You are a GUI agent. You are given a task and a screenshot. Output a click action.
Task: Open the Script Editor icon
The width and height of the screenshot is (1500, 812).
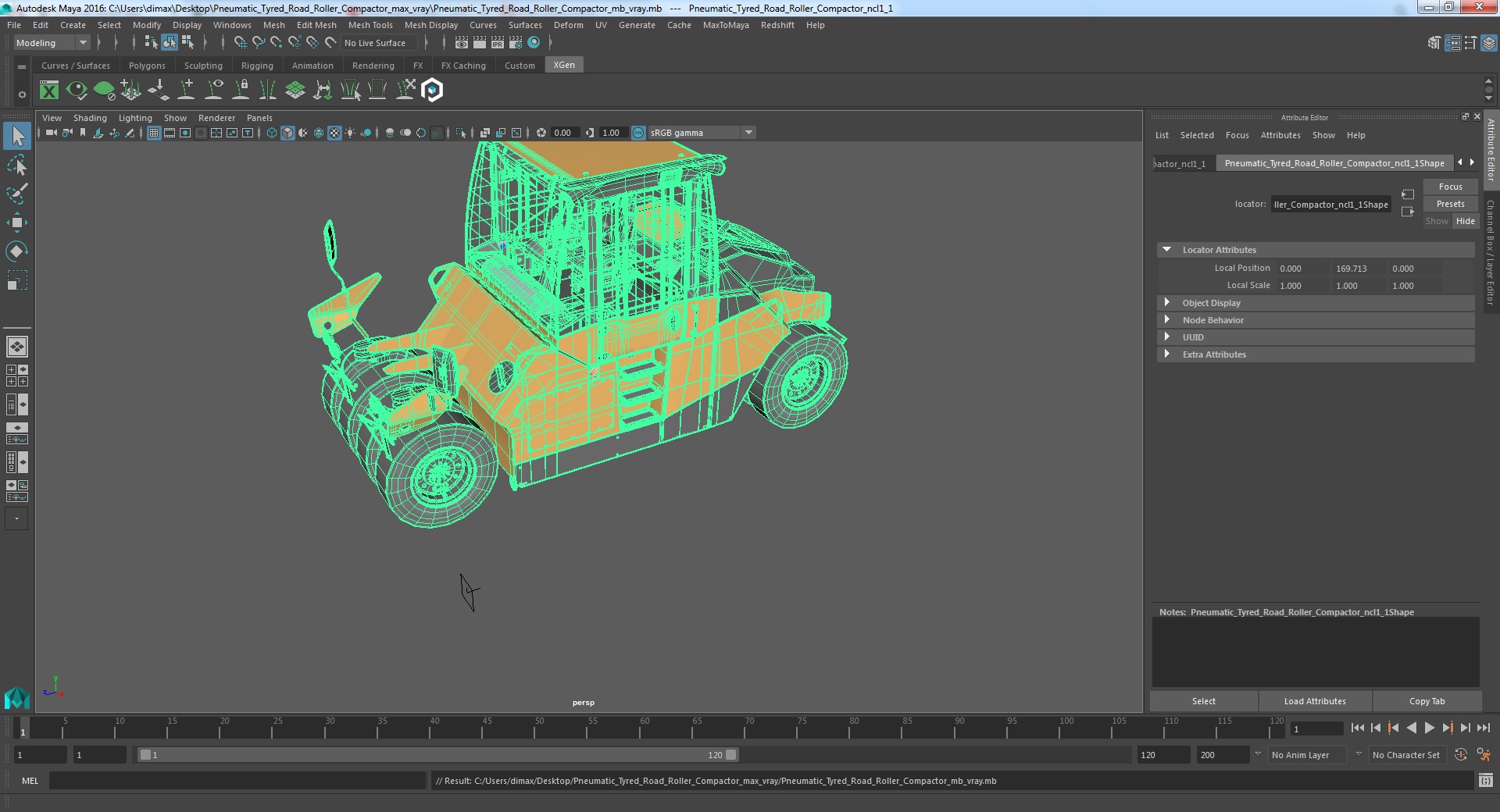tap(1485, 781)
